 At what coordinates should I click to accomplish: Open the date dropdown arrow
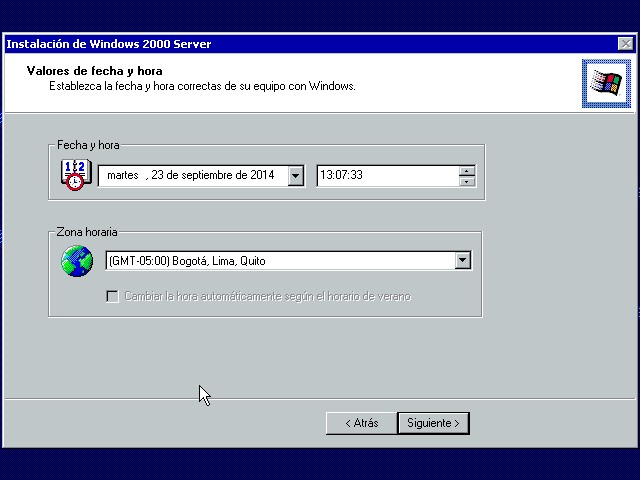click(x=296, y=176)
